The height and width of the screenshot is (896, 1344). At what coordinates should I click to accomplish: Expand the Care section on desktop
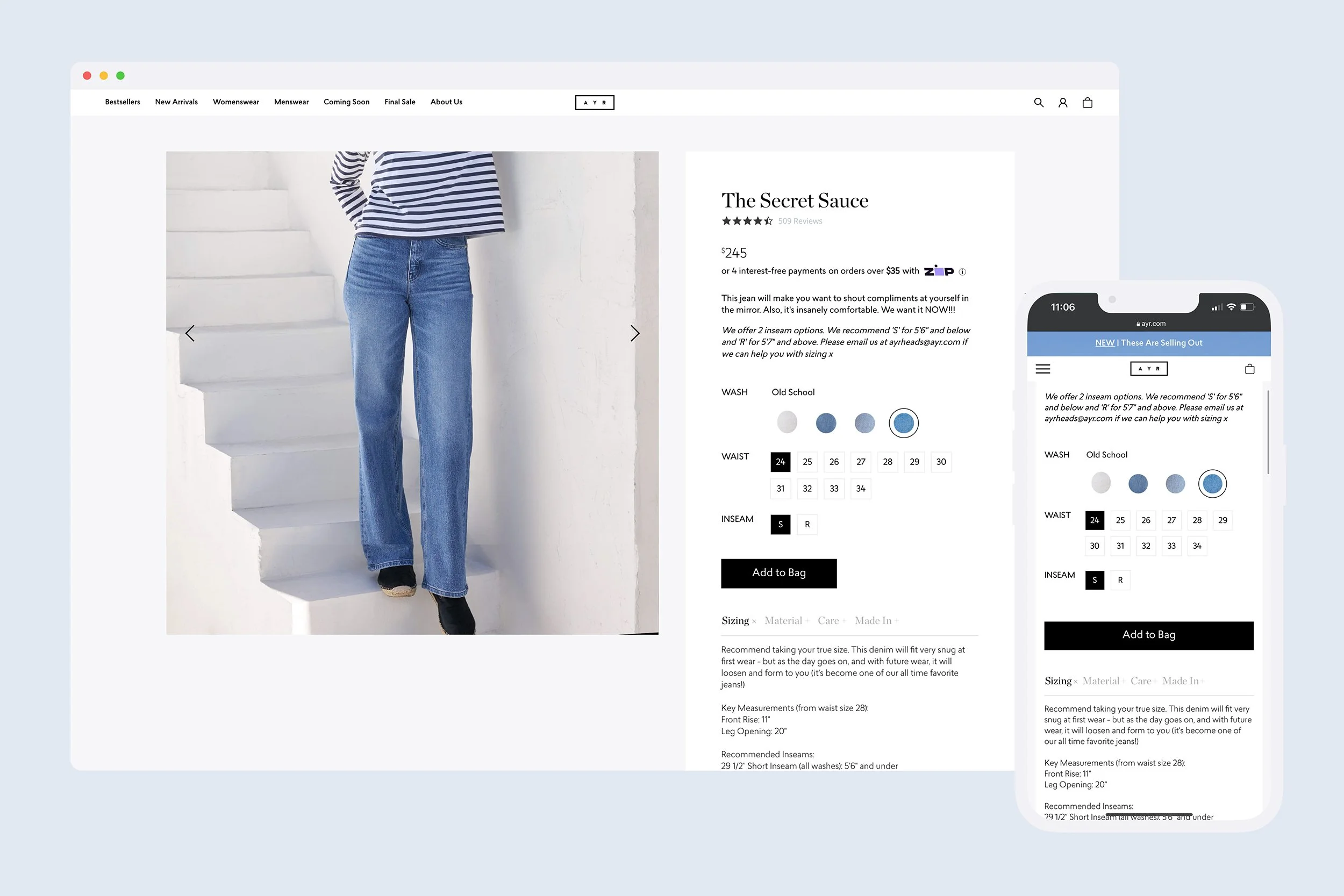pos(828,621)
